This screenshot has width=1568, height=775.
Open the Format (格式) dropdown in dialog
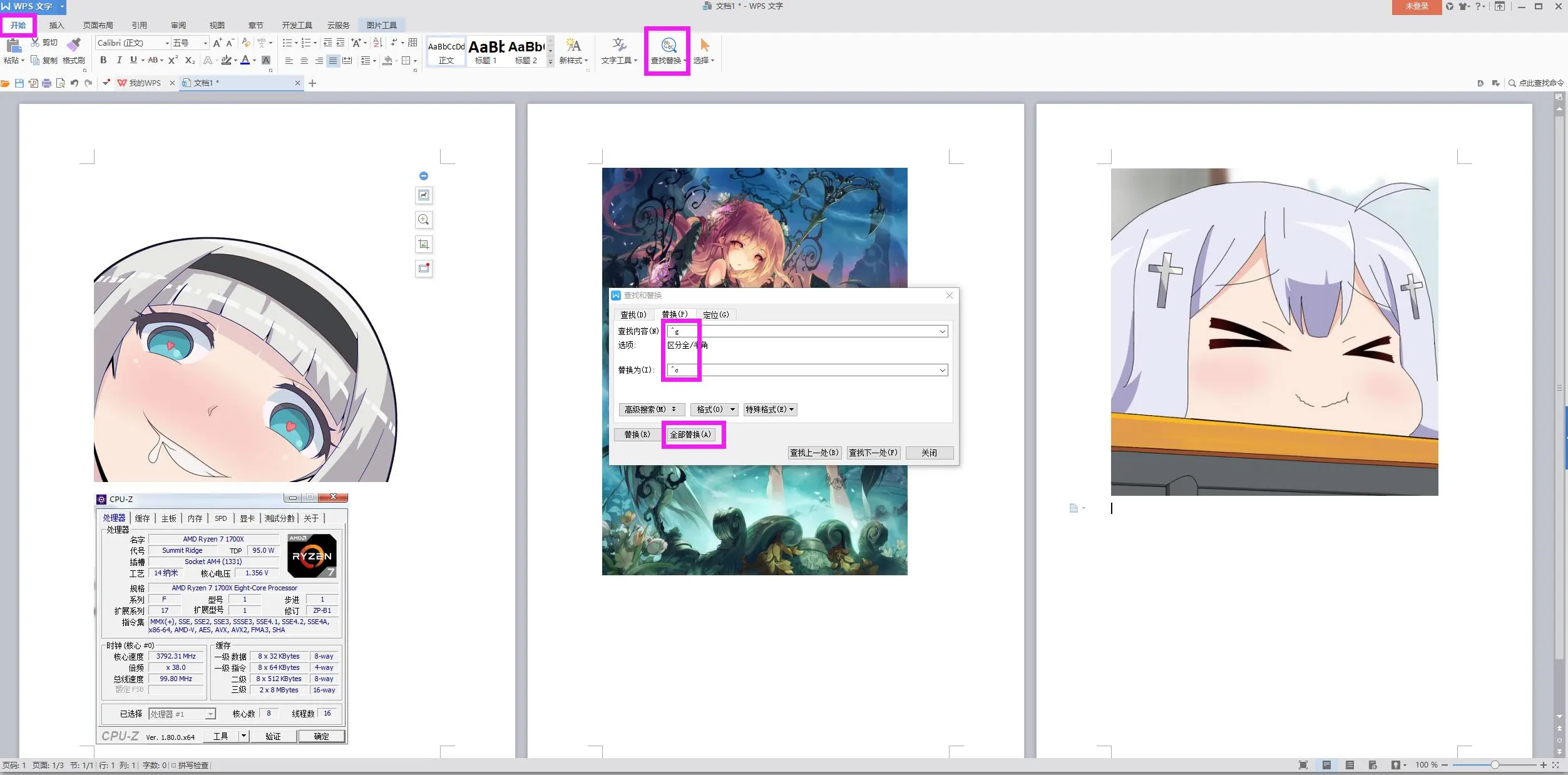(714, 409)
